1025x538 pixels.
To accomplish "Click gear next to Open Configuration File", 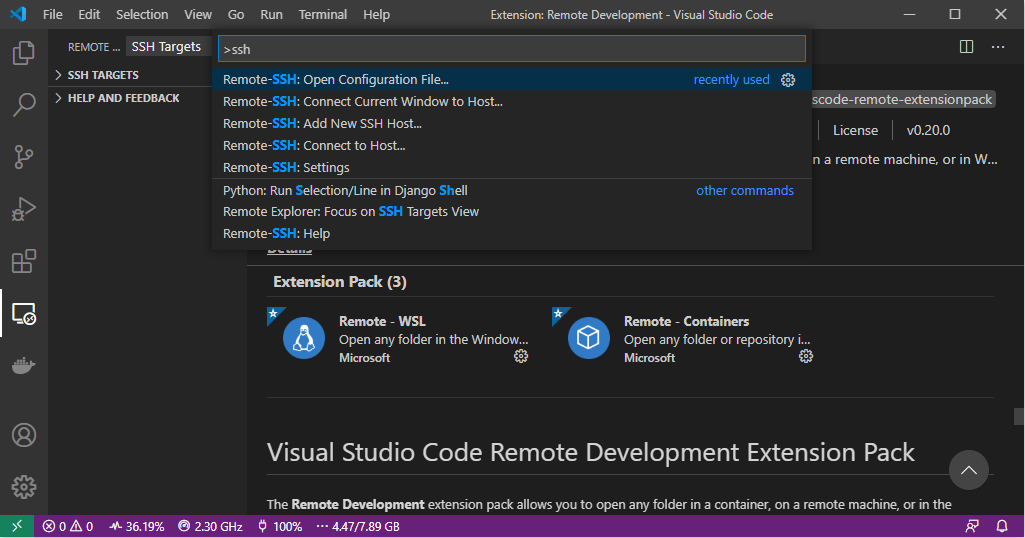I will [x=788, y=80].
